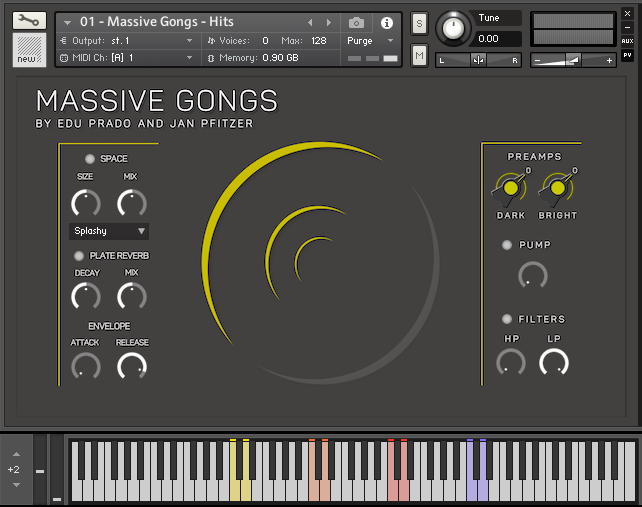The height and width of the screenshot is (507, 642).
Task: Select the next instrument arrow
Action: 329,22
